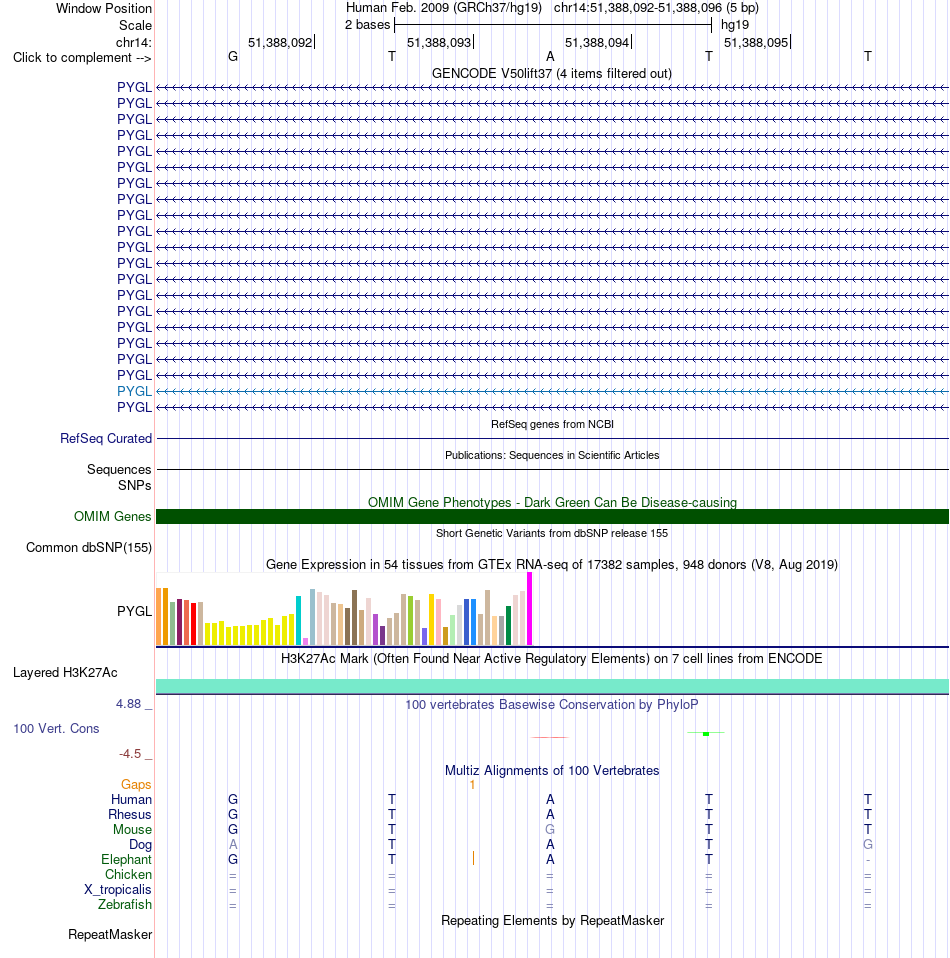Click position label 51,388,095
Screen dimensions: 950x958
(756, 42)
